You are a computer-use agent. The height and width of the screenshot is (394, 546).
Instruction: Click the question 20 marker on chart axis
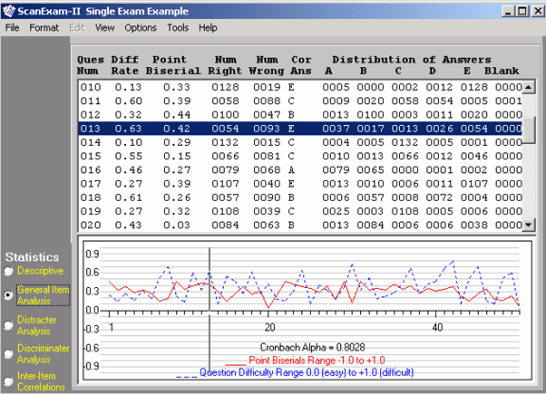(x=270, y=327)
